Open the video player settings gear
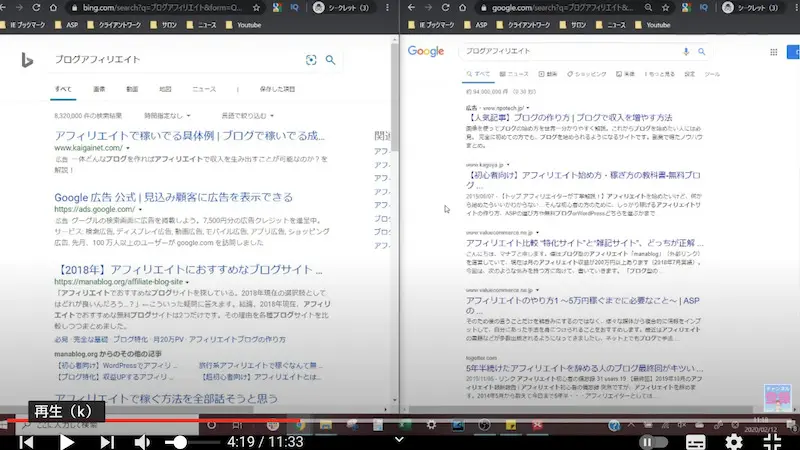The image size is (800, 450). click(734, 441)
